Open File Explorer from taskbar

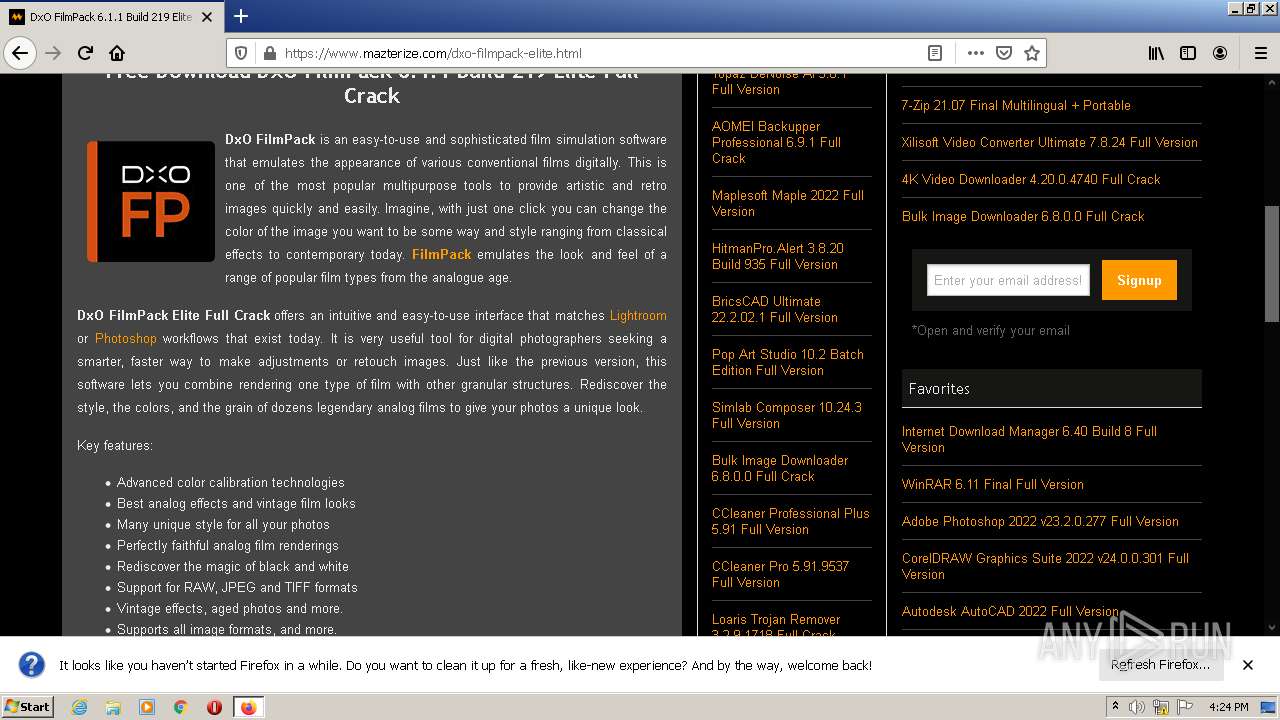(x=113, y=707)
